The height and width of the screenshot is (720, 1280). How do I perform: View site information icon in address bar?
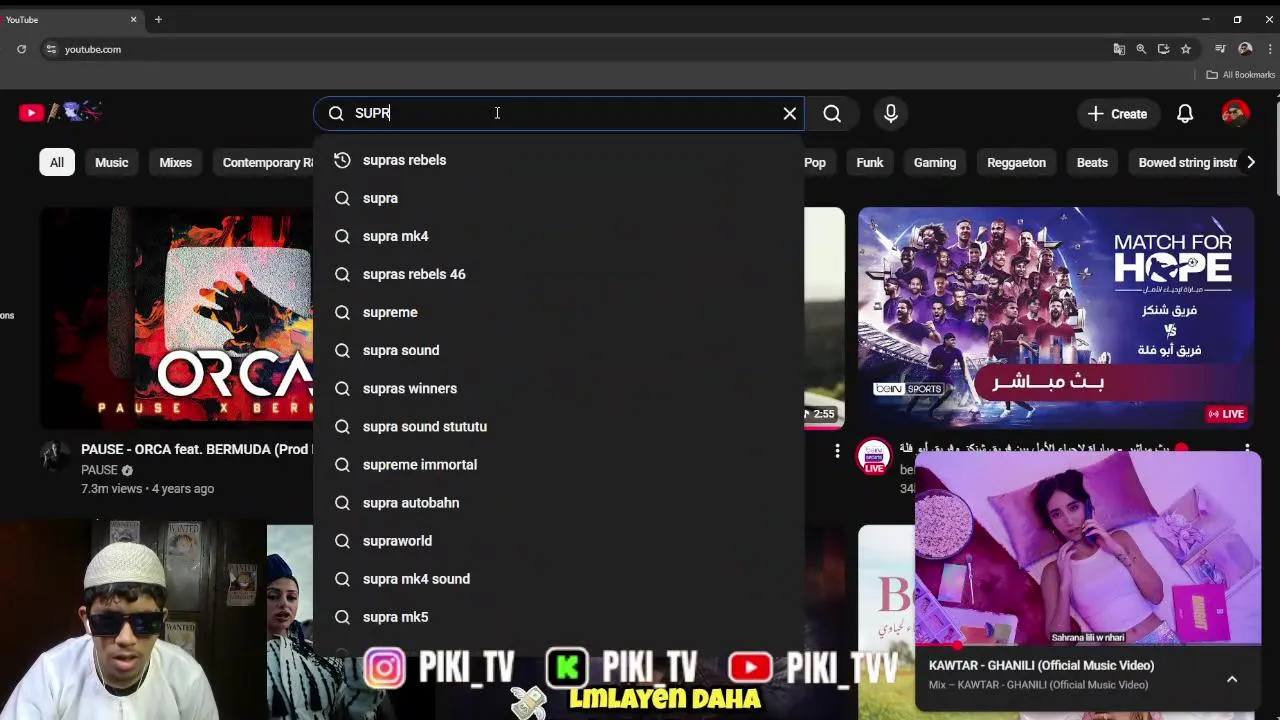point(51,49)
